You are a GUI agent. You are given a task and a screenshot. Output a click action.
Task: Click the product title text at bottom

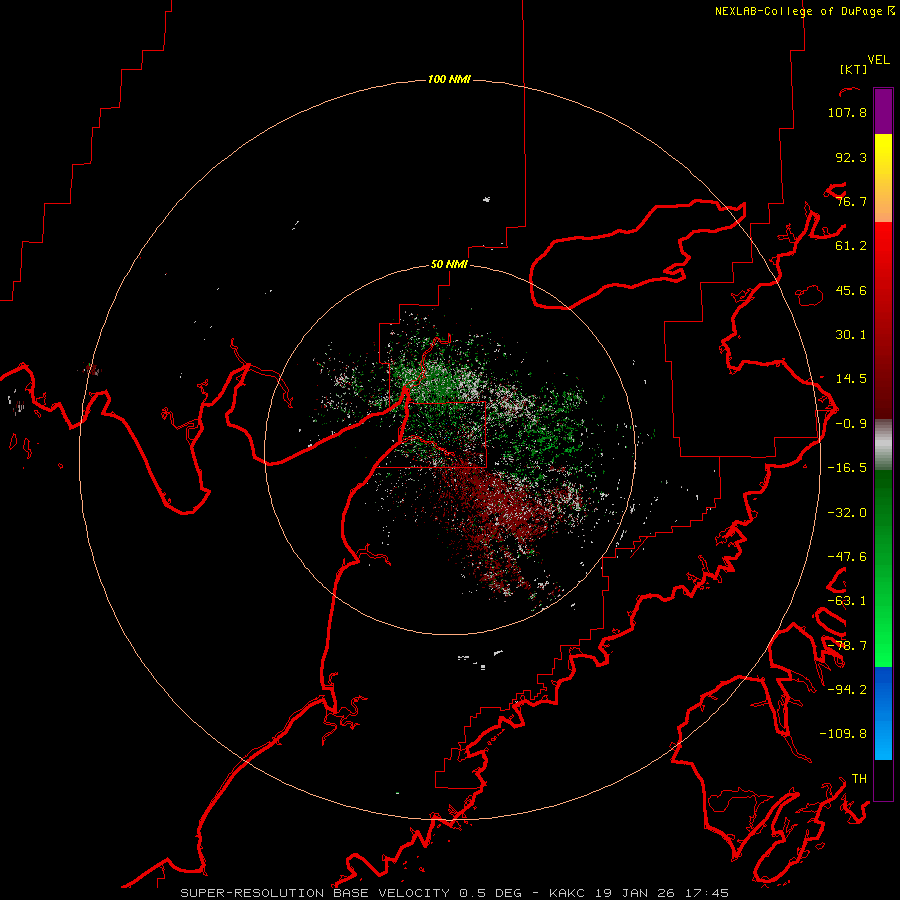(x=455, y=893)
